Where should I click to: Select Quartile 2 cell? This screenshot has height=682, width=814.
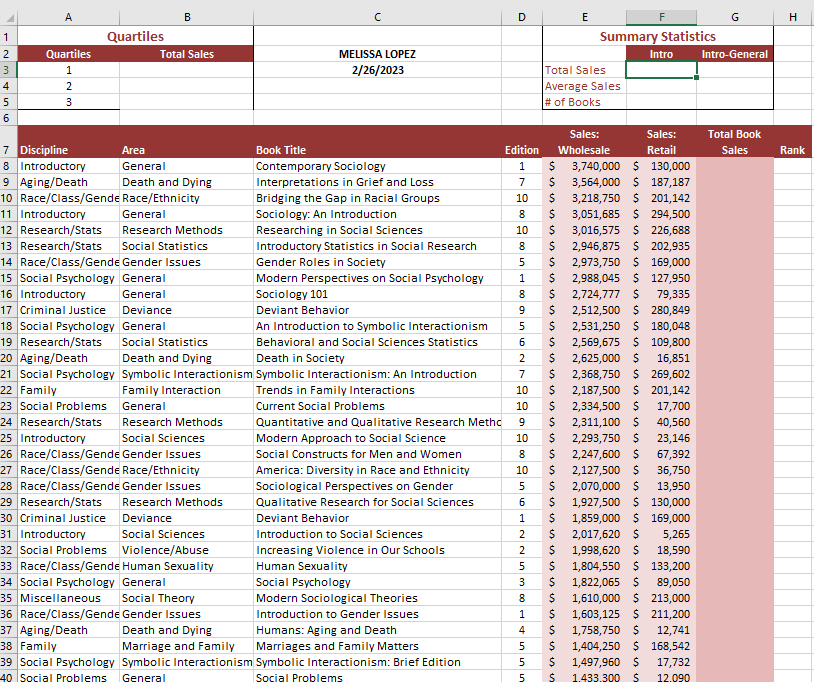69,86
